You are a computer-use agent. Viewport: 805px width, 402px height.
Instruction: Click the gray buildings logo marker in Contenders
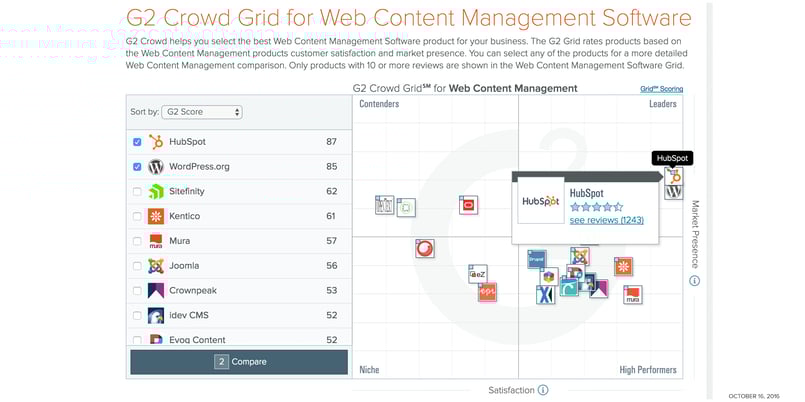click(385, 205)
